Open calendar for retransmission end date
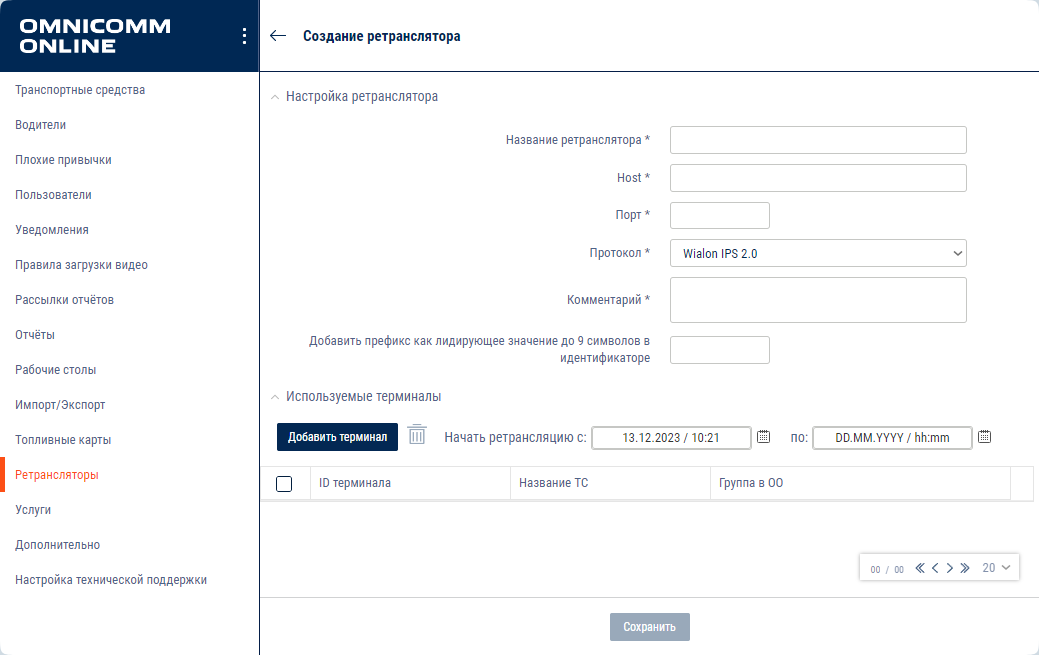Screen dimensions: 1039x655 point(985,436)
